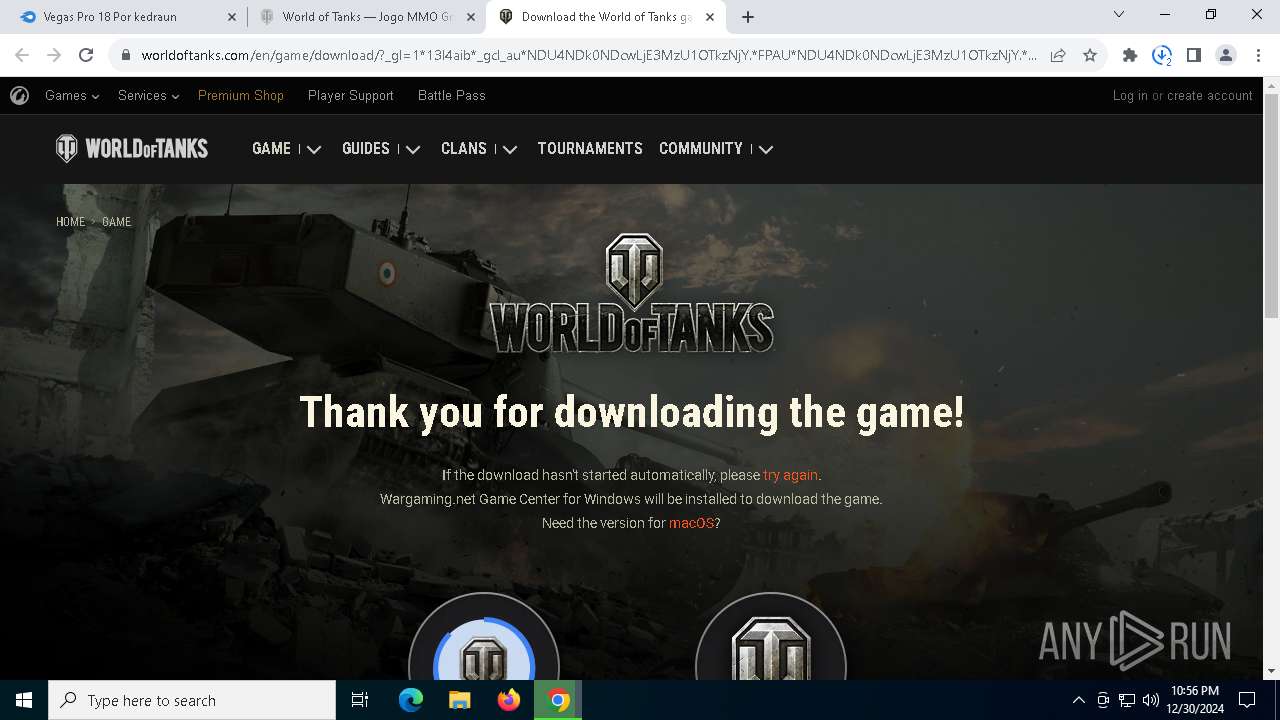1280x720 pixels.
Task: Show hidden system tray icons
Action: 1078,700
